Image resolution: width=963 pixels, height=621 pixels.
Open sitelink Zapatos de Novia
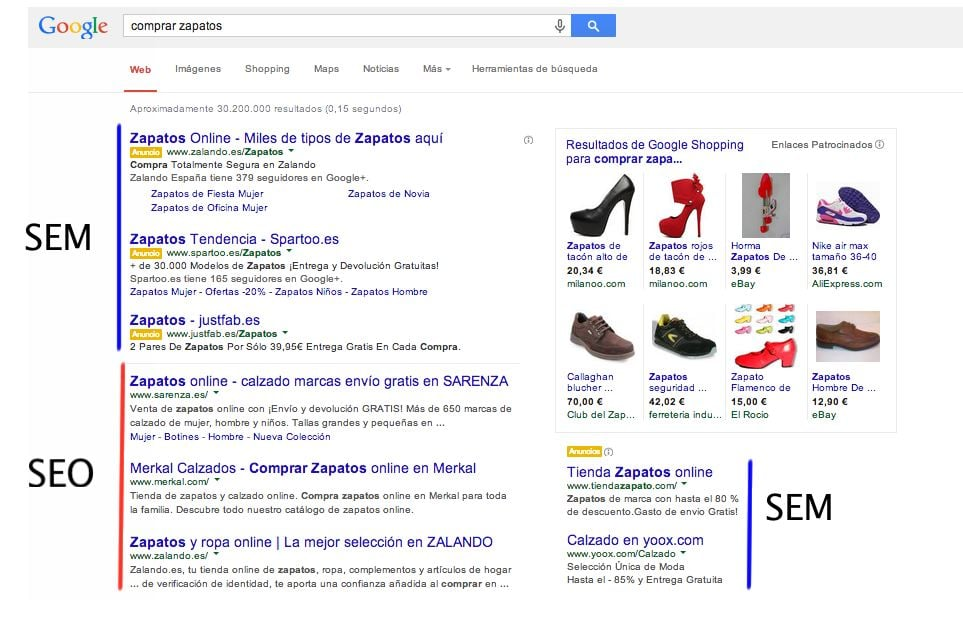click(x=389, y=193)
